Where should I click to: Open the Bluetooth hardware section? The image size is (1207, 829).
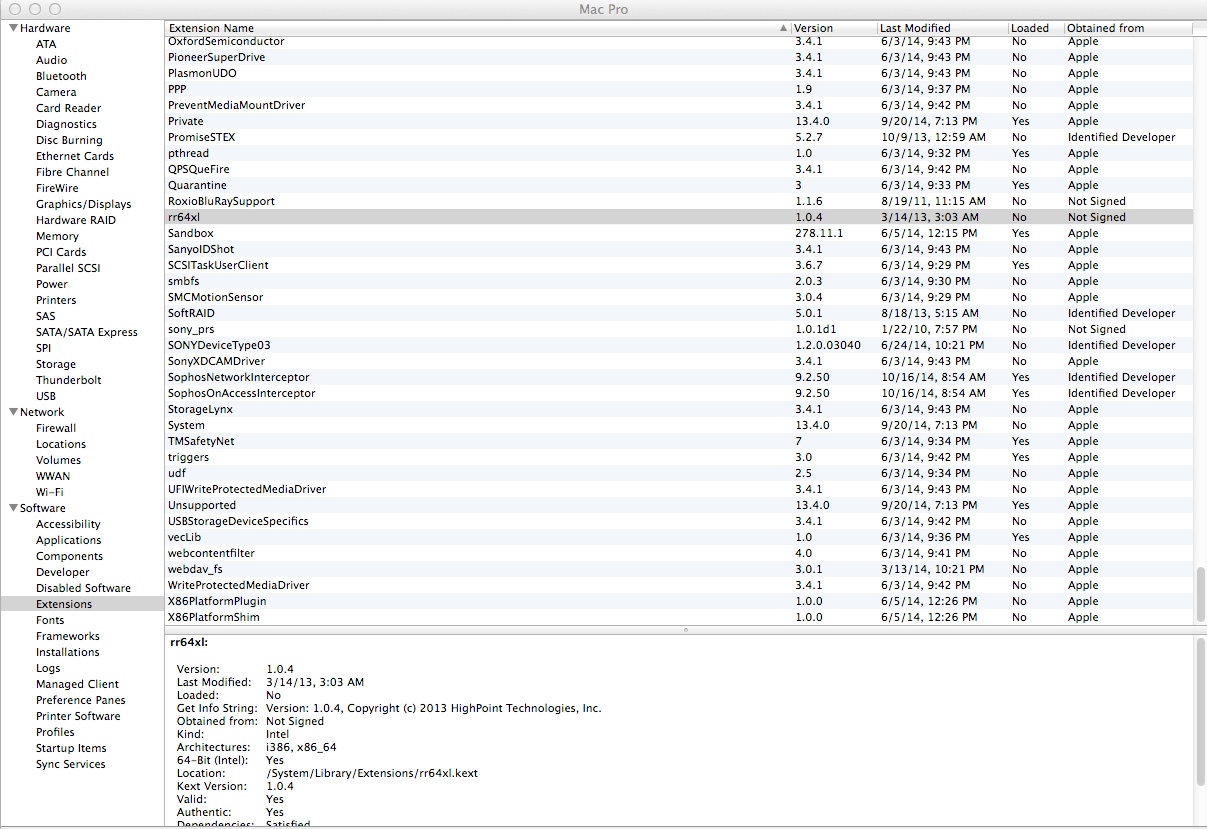click(61, 76)
